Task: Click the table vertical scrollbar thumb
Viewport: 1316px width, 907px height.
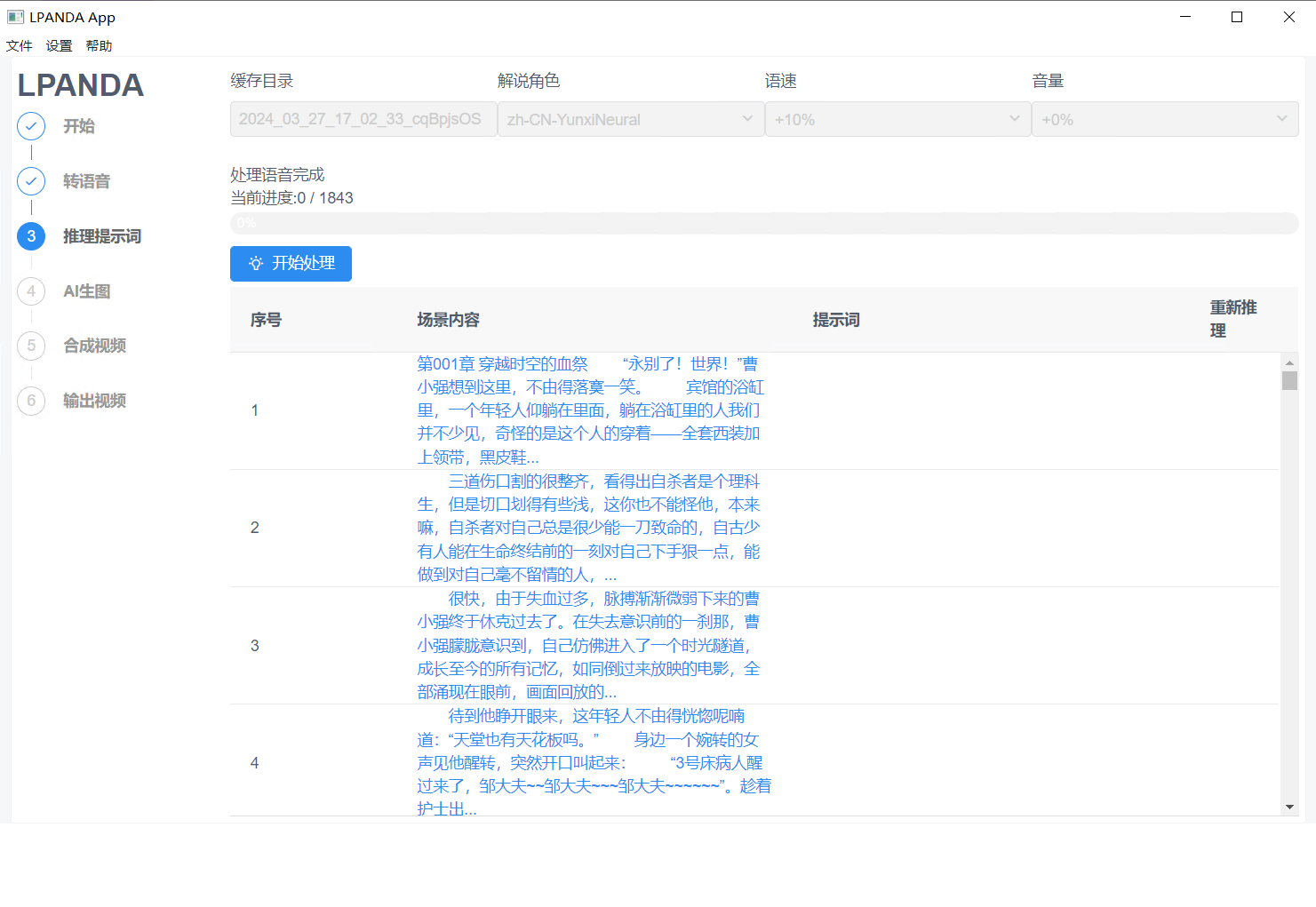Action: pos(1289,380)
